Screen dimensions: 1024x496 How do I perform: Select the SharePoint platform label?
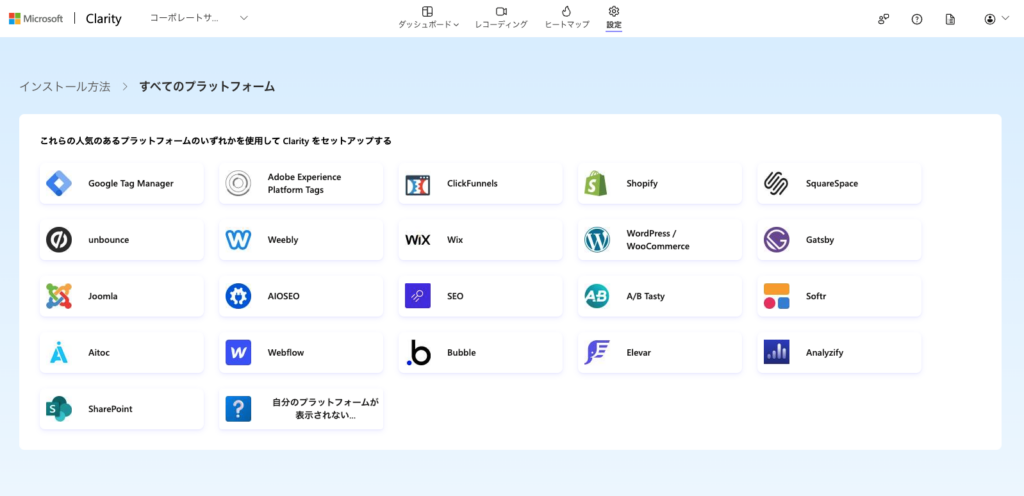tap(110, 409)
